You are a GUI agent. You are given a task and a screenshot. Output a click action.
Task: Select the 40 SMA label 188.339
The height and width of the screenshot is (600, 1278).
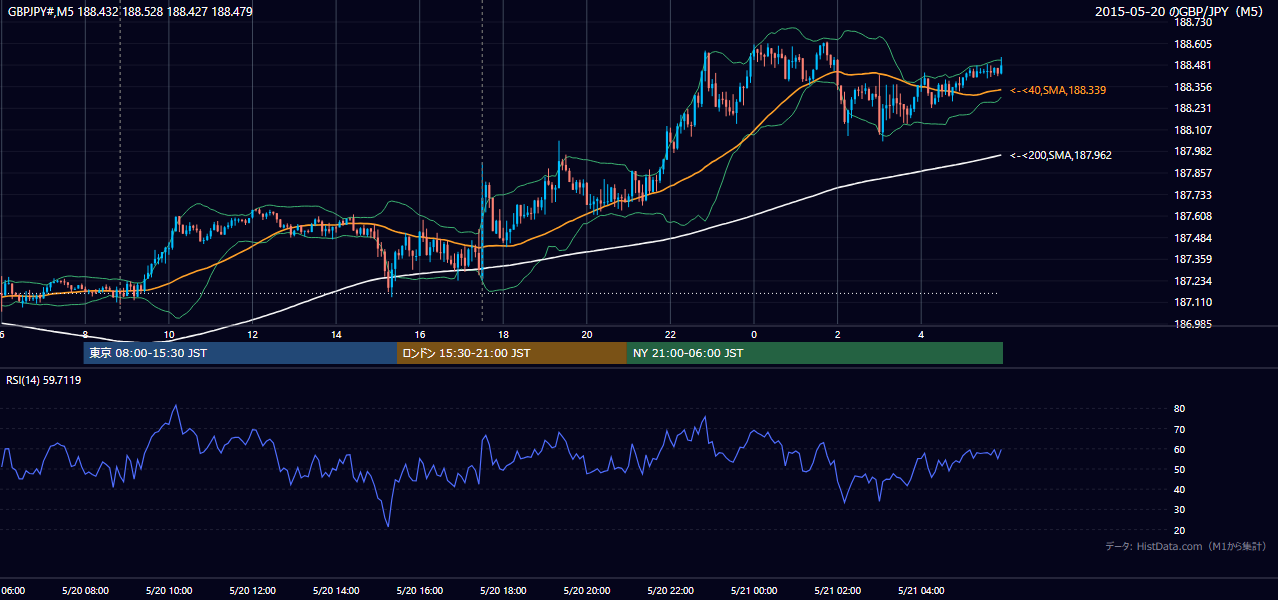coord(1059,90)
